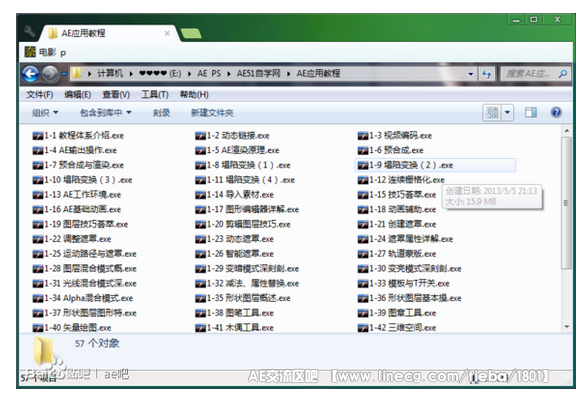Image resolution: width=584 pixels, height=393 pixels.
Task: Click icon of 1-10 塌陷变换 (3).exe
Action: click(x=38, y=180)
